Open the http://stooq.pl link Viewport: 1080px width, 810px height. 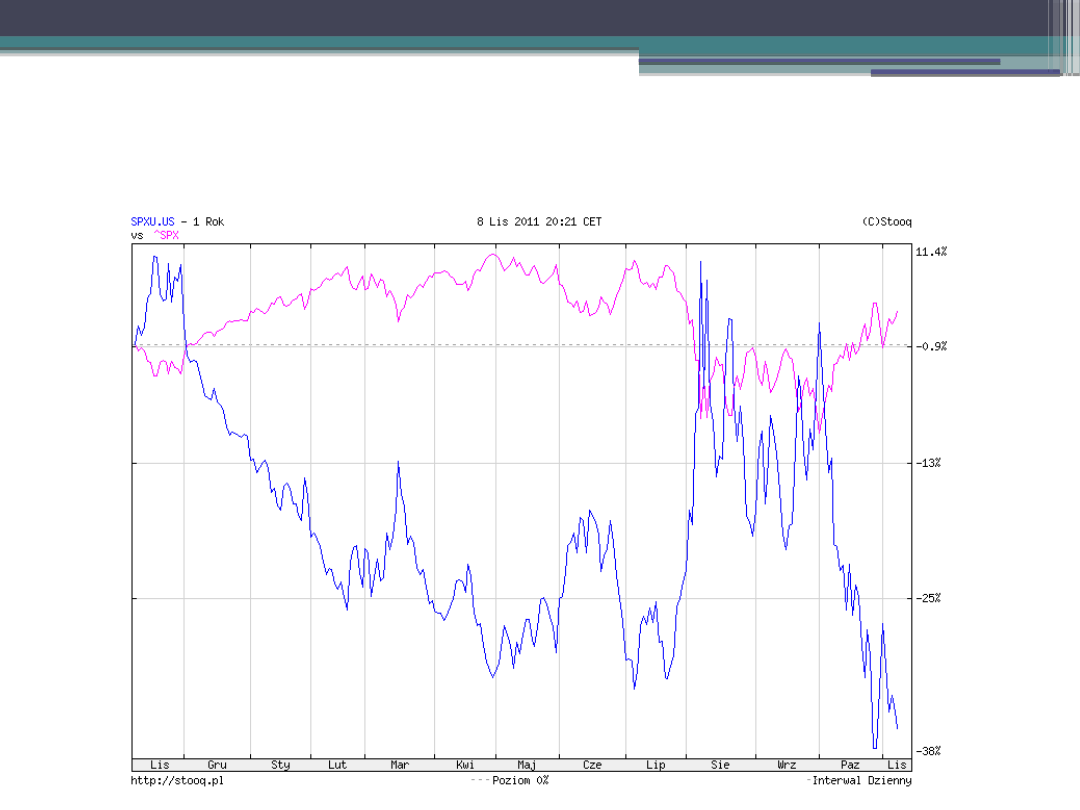[x=177, y=780]
